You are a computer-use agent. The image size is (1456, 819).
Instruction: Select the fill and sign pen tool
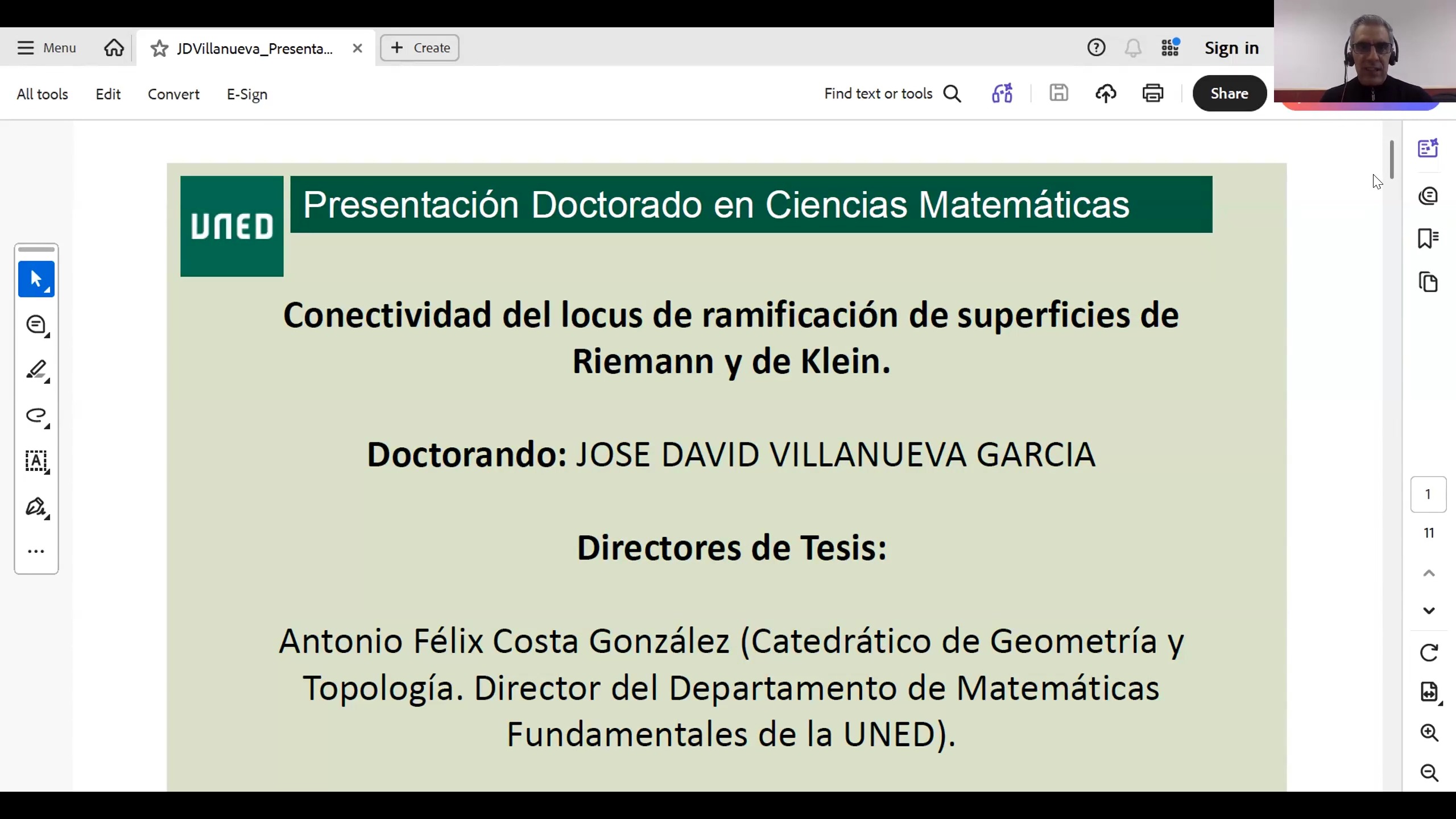coord(36,507)
